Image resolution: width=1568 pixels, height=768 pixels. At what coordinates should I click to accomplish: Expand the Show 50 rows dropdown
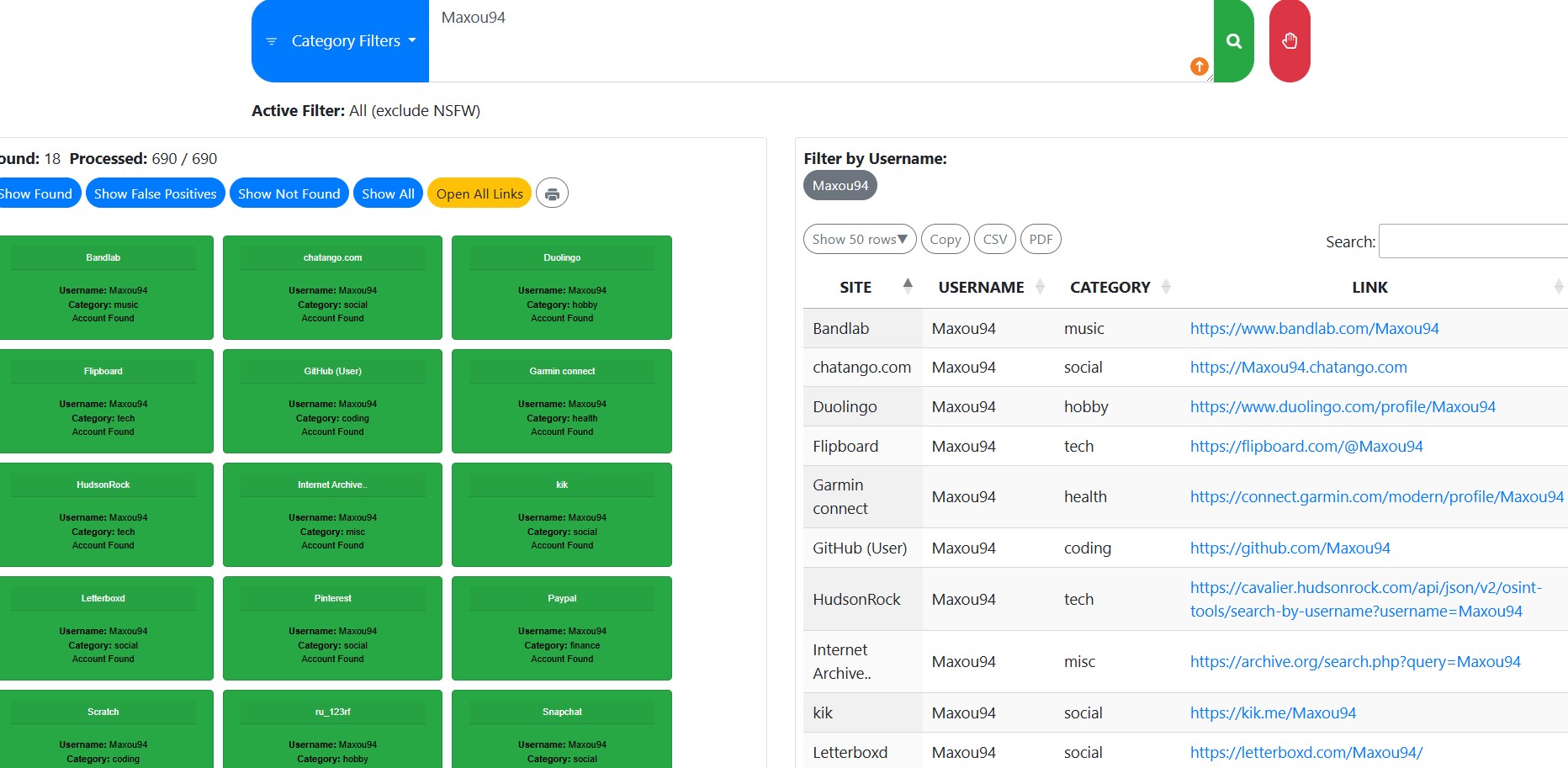tap(859, 240)
